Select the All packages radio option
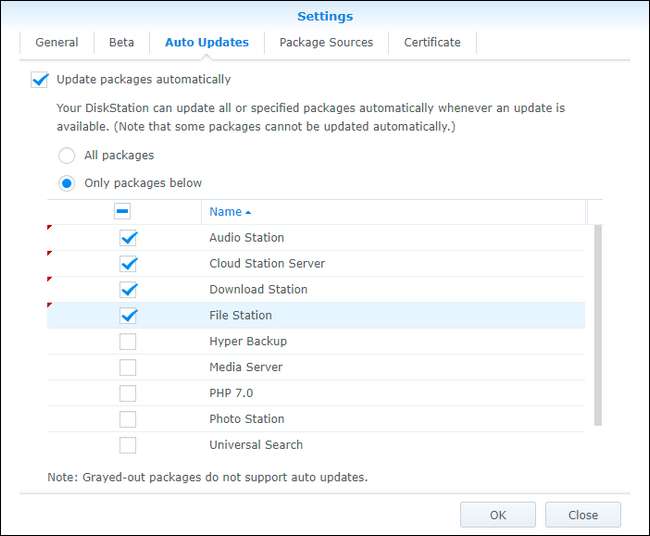Screen dimensions: 650x536 point(67,156)
